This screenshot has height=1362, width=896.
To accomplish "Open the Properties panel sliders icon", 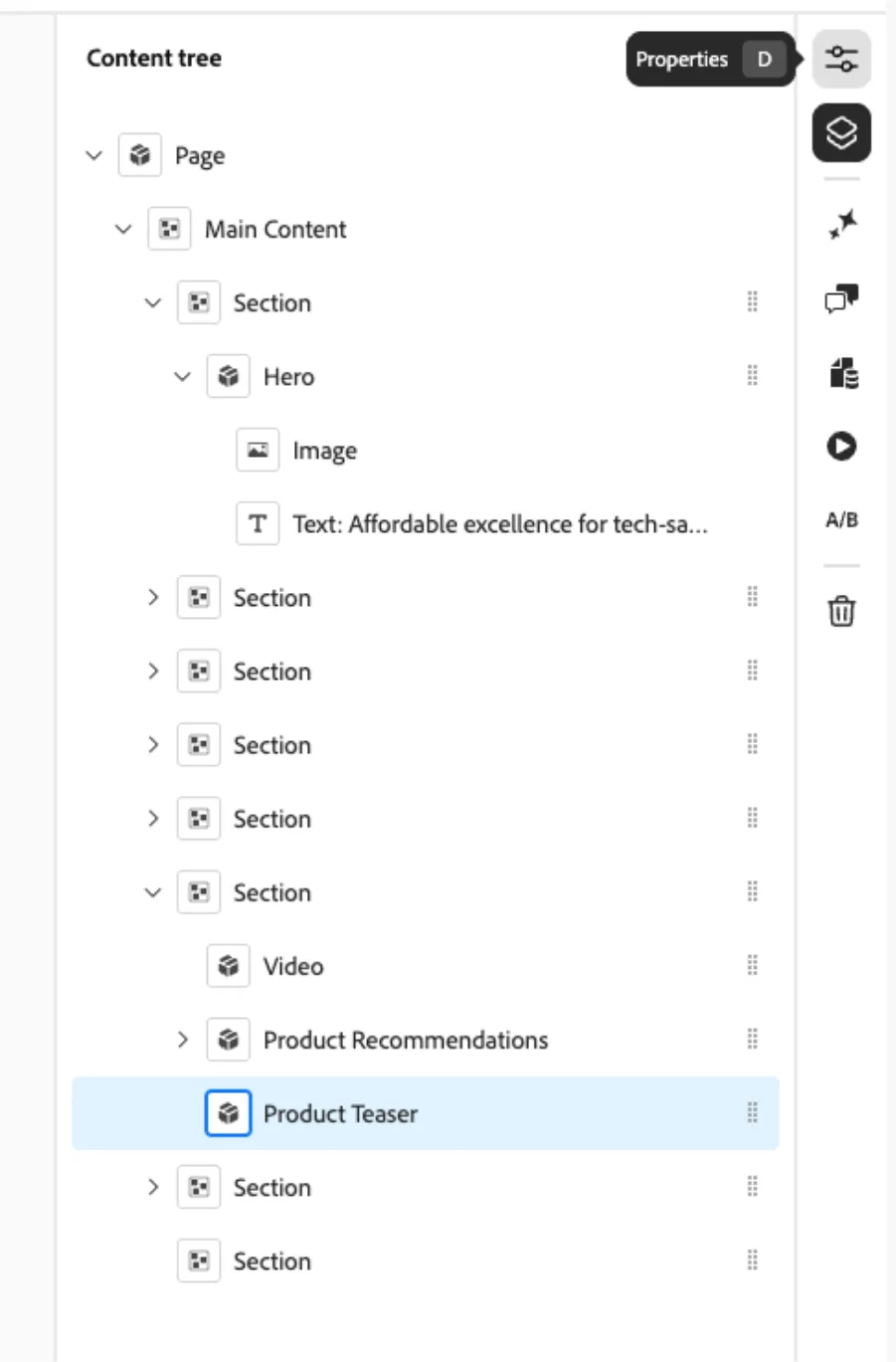I will pyautogui.click(x=841, y=59).
